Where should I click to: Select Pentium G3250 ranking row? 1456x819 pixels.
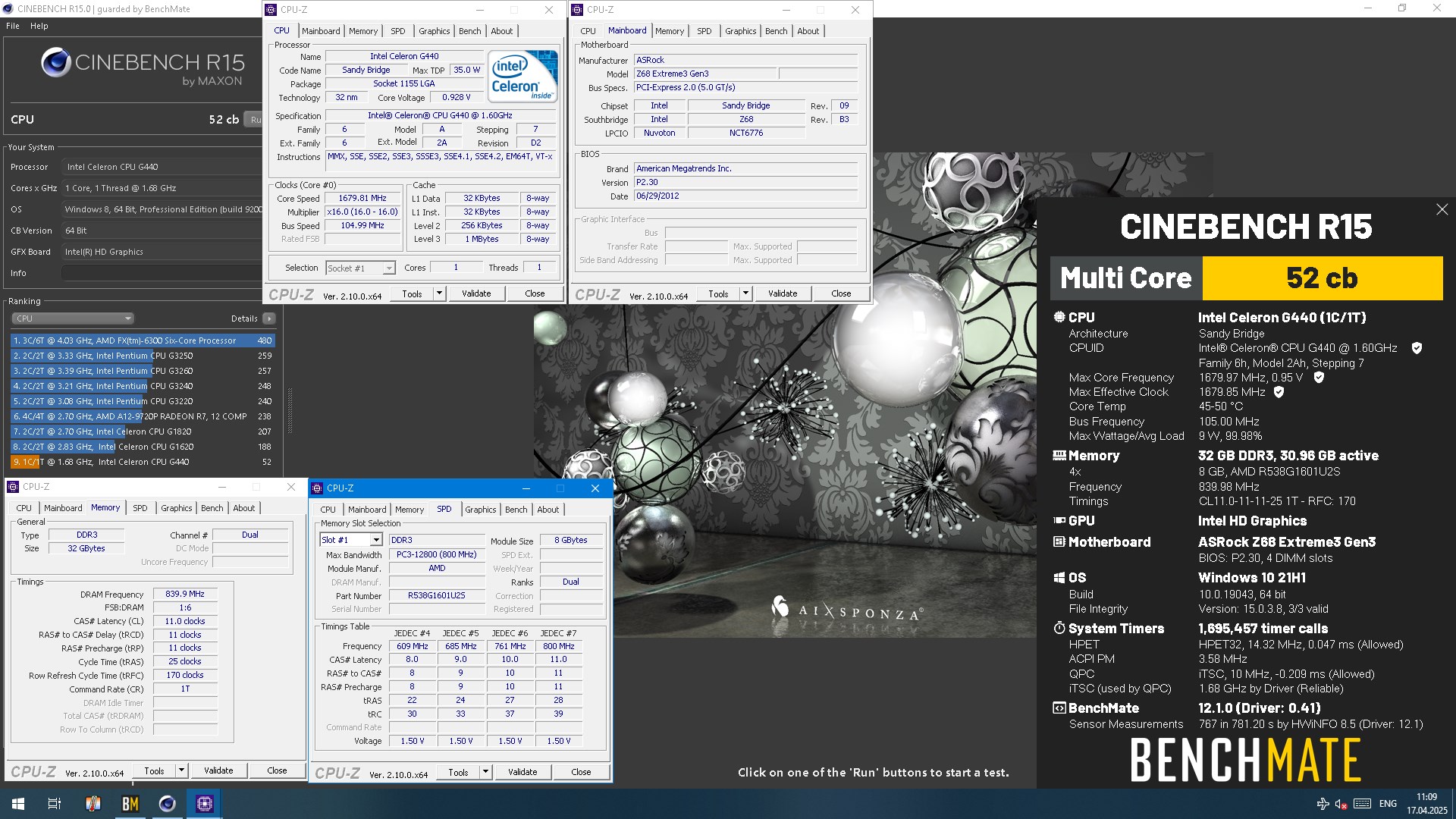(x=143, y=356)
